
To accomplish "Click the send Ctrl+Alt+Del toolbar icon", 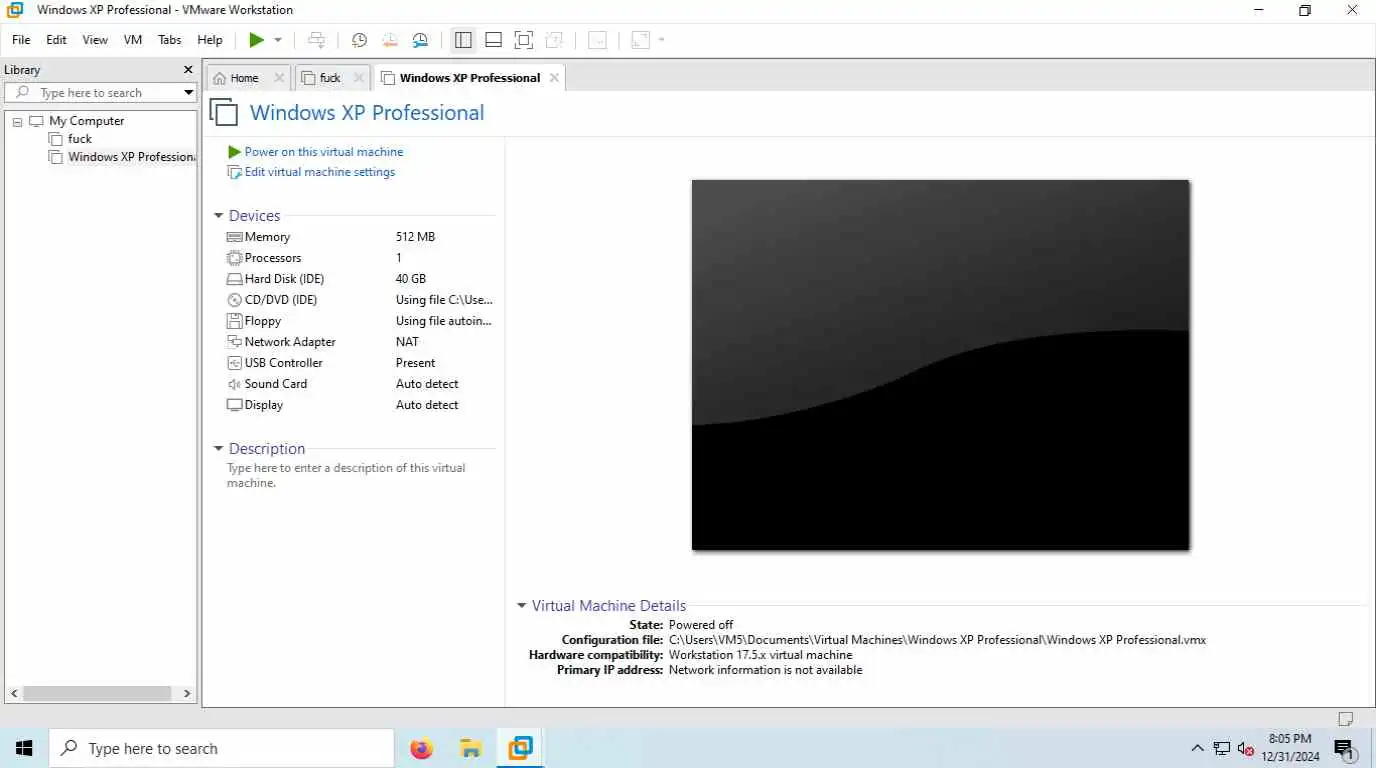I will [x=317, y=40].
